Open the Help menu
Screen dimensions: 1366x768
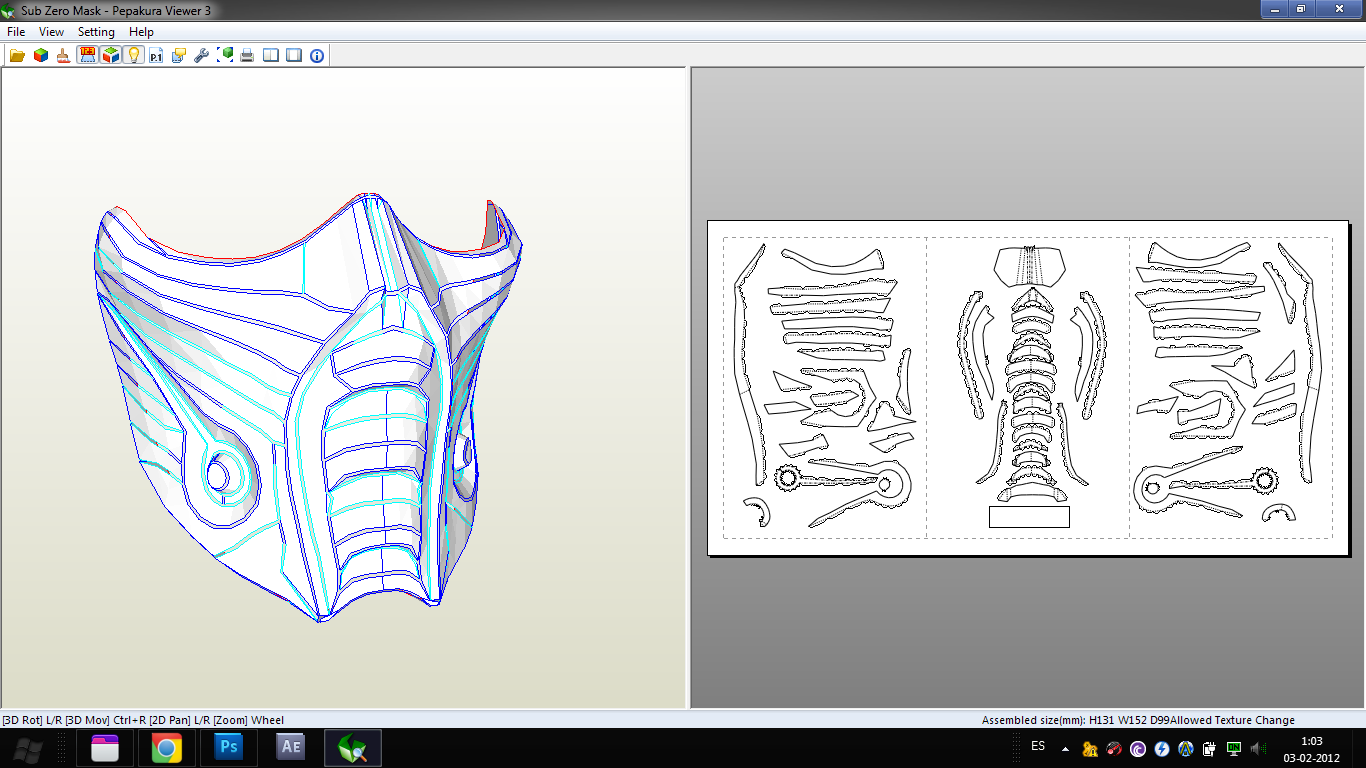(141, 32)
